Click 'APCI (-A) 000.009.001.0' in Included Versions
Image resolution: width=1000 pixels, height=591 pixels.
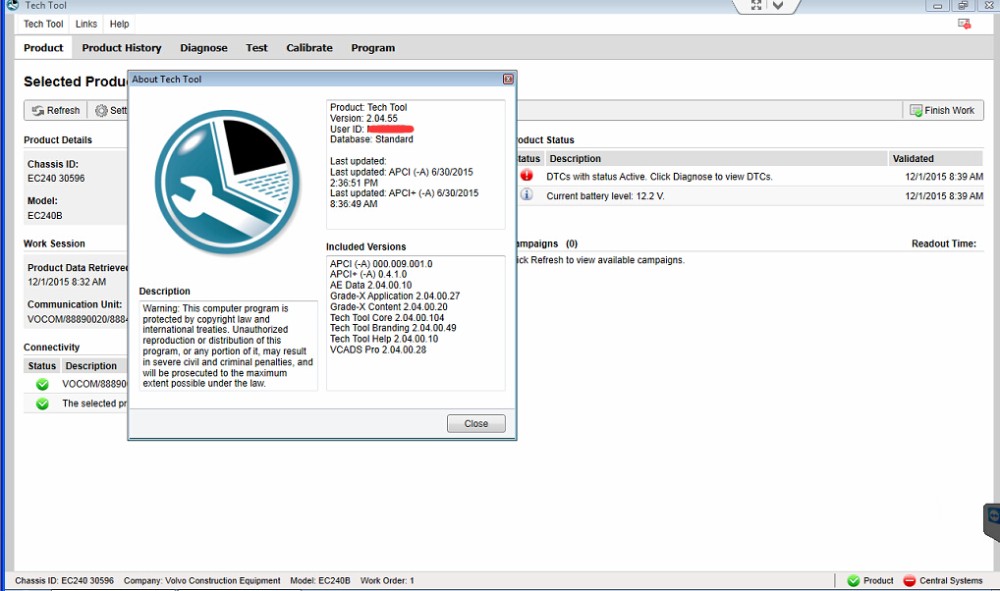381,263
